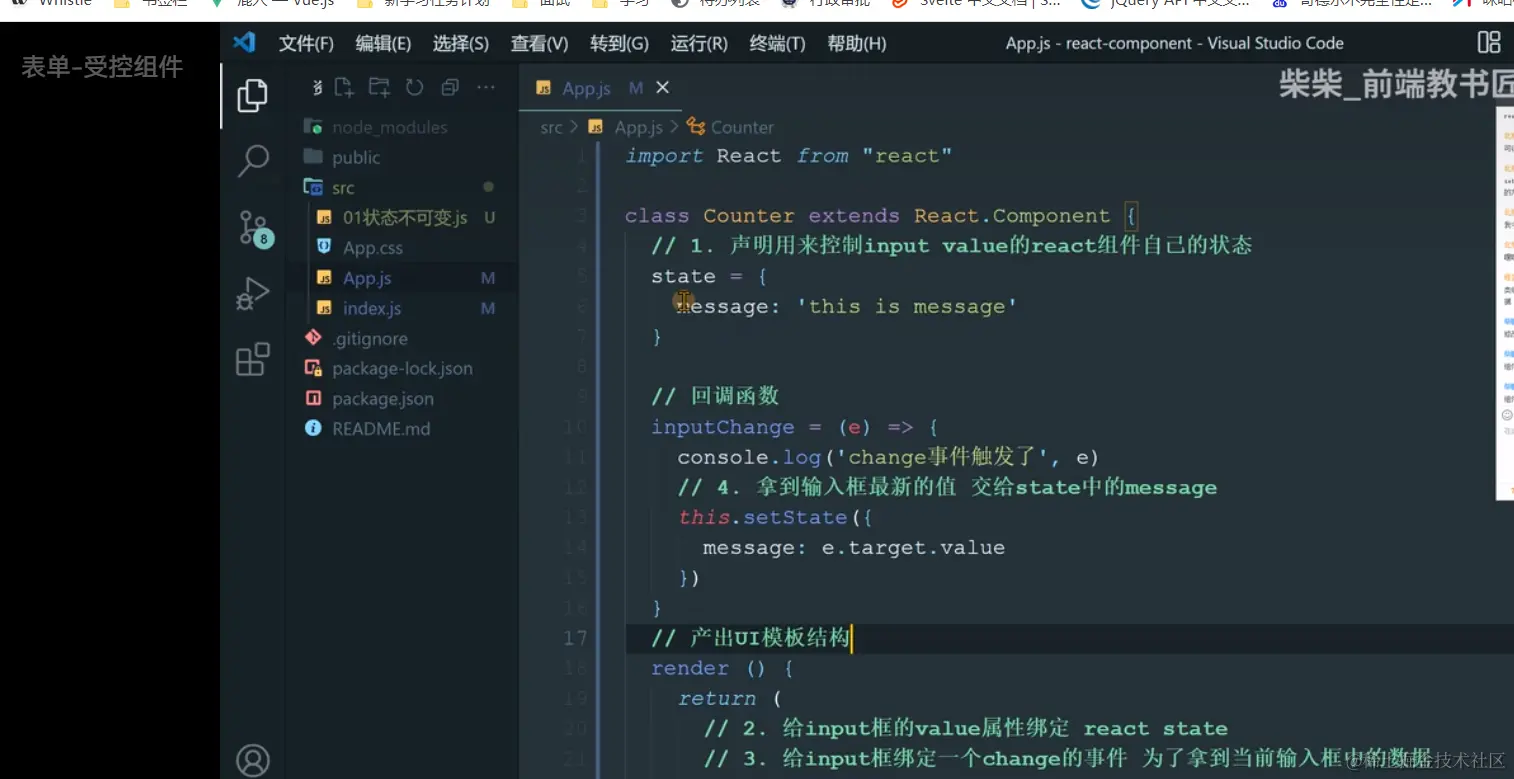
Task: Click the console.log('change事件触发了', e) line
Action: coord(888,457)
